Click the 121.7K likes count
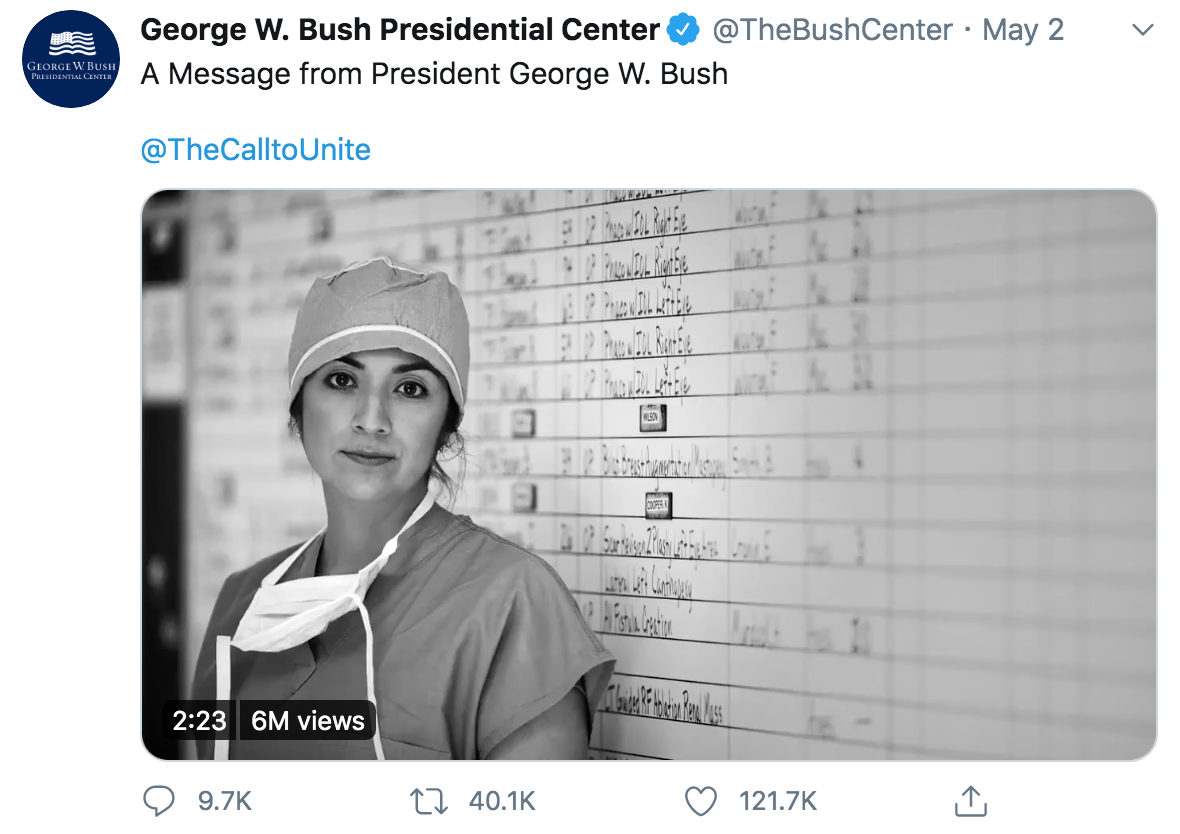The height and width of the screenshot is (834, 1180). click(x=777, y=801)
